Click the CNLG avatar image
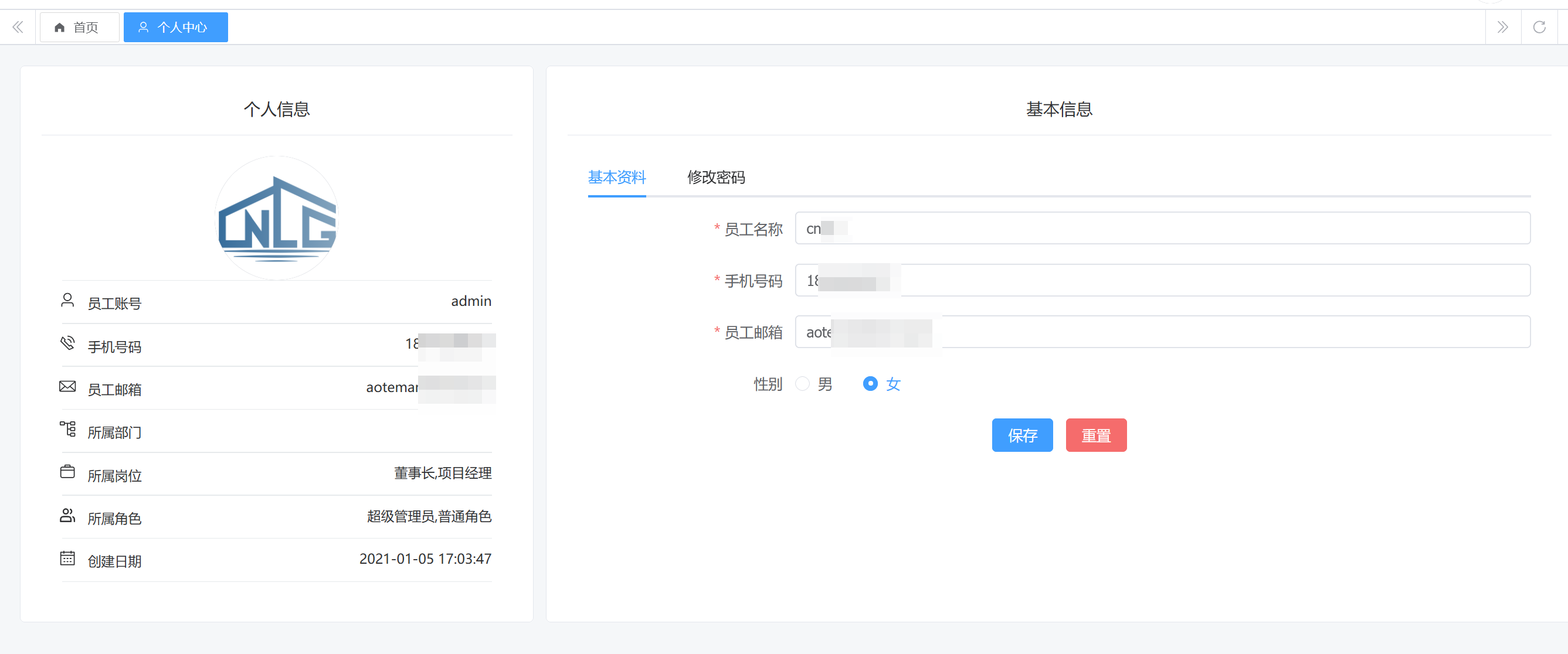 (x=277, y=219)
